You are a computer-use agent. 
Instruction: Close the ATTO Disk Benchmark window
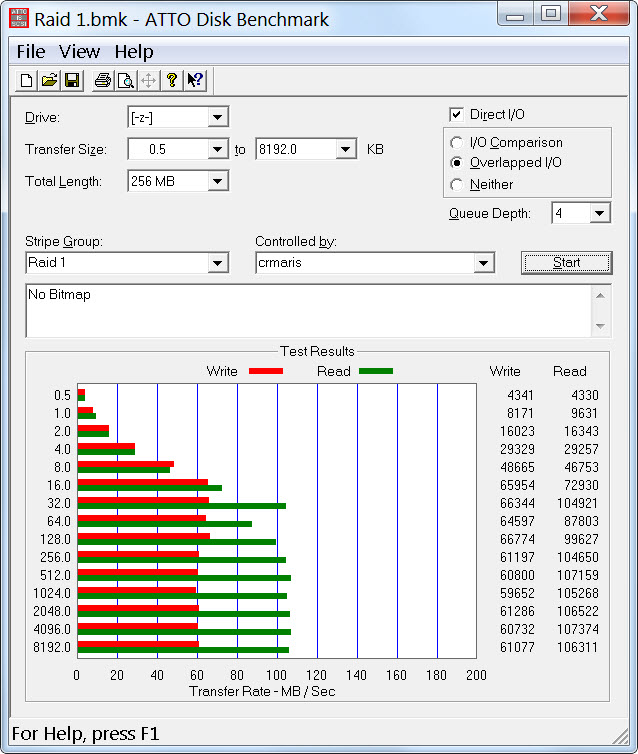[x=599, y=14]
